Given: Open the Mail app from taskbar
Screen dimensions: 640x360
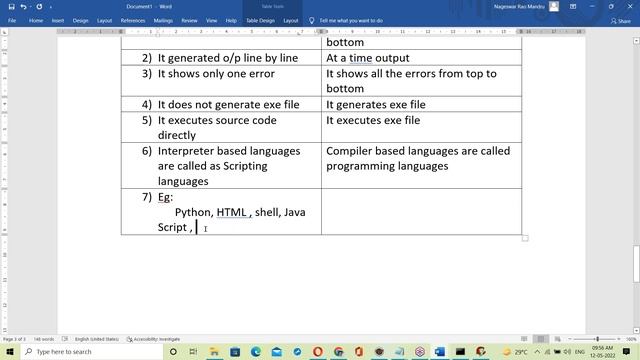Looking at the screenshot, I should (x=277, y=351).
